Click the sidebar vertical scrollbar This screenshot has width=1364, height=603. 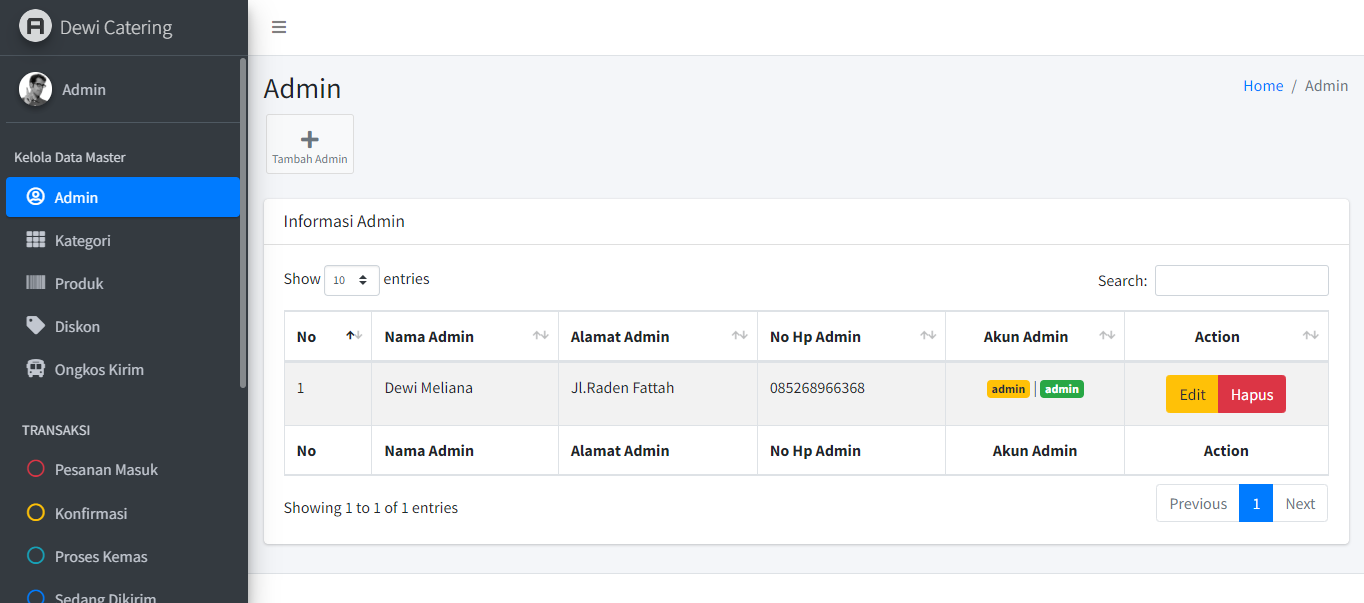(243, 222)
